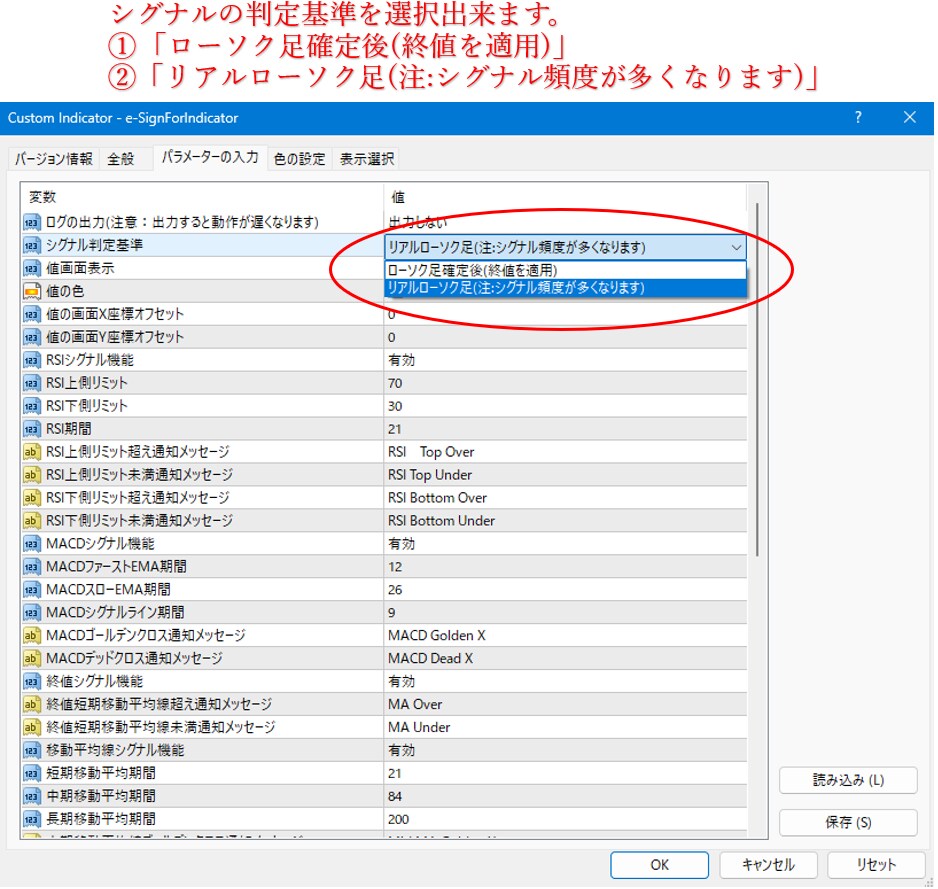Open the パラメーターの入力 tab
This screenshot has height=889, width=938.
pyautogui.click(x=210, y=157)
